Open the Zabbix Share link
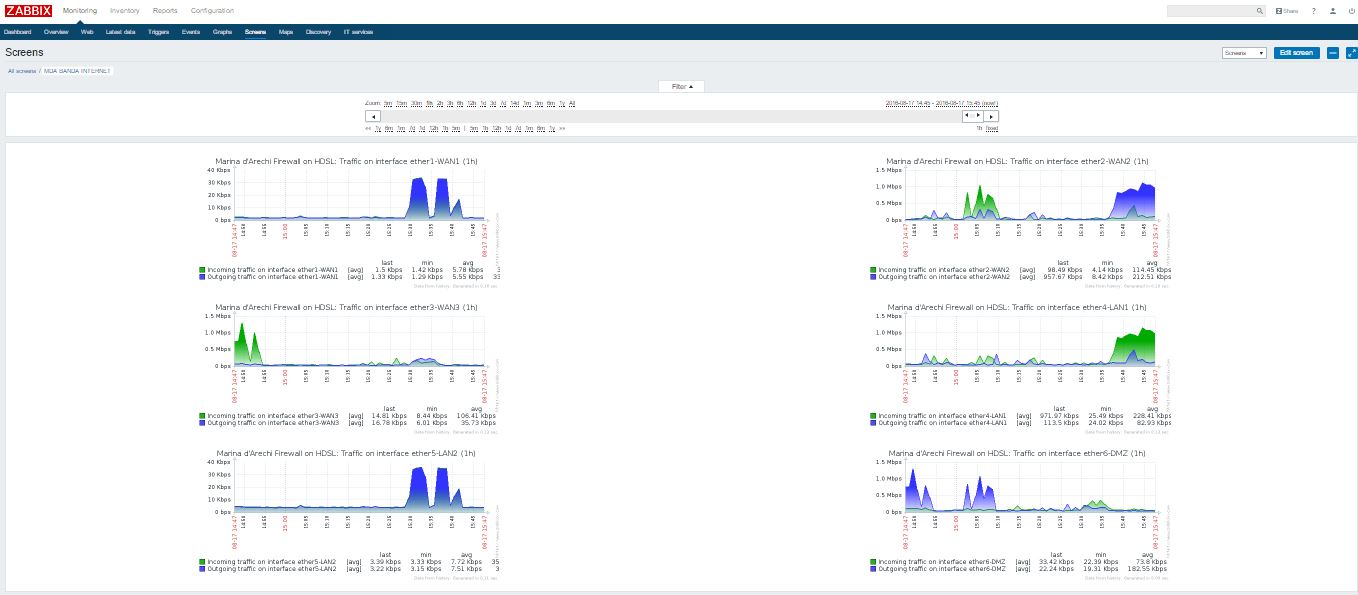The width and height of the screenshot is (1358, 595). tap(1286, 11)
